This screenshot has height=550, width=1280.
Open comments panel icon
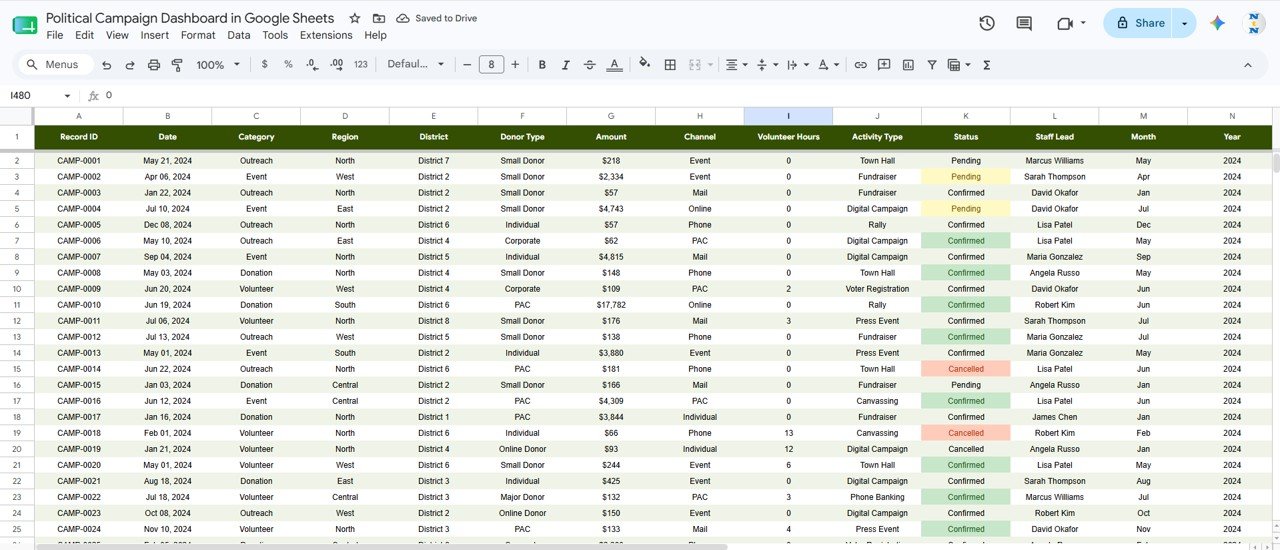[1024, 23]
